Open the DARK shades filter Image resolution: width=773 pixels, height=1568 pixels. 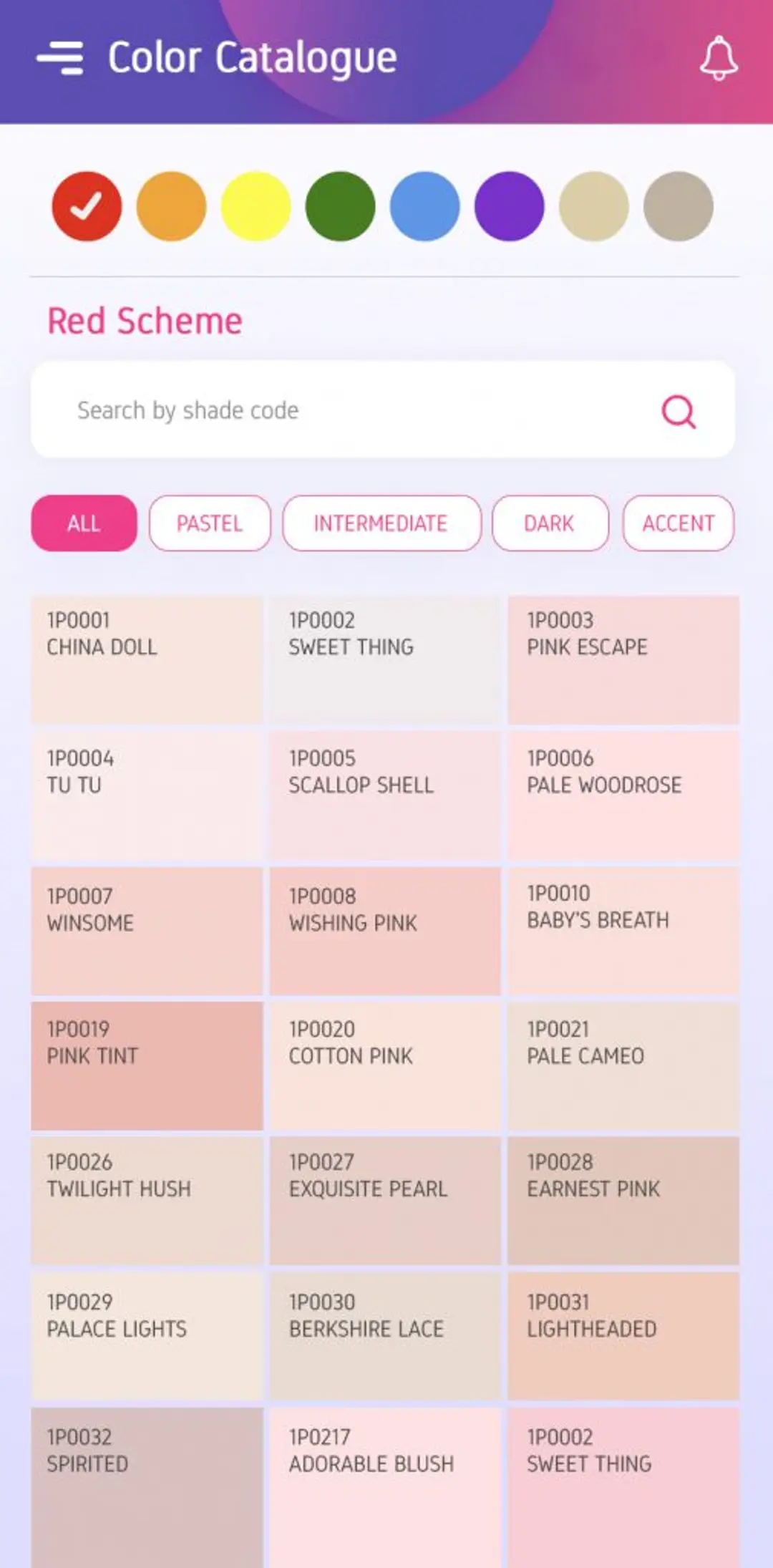tap(550, 523)
